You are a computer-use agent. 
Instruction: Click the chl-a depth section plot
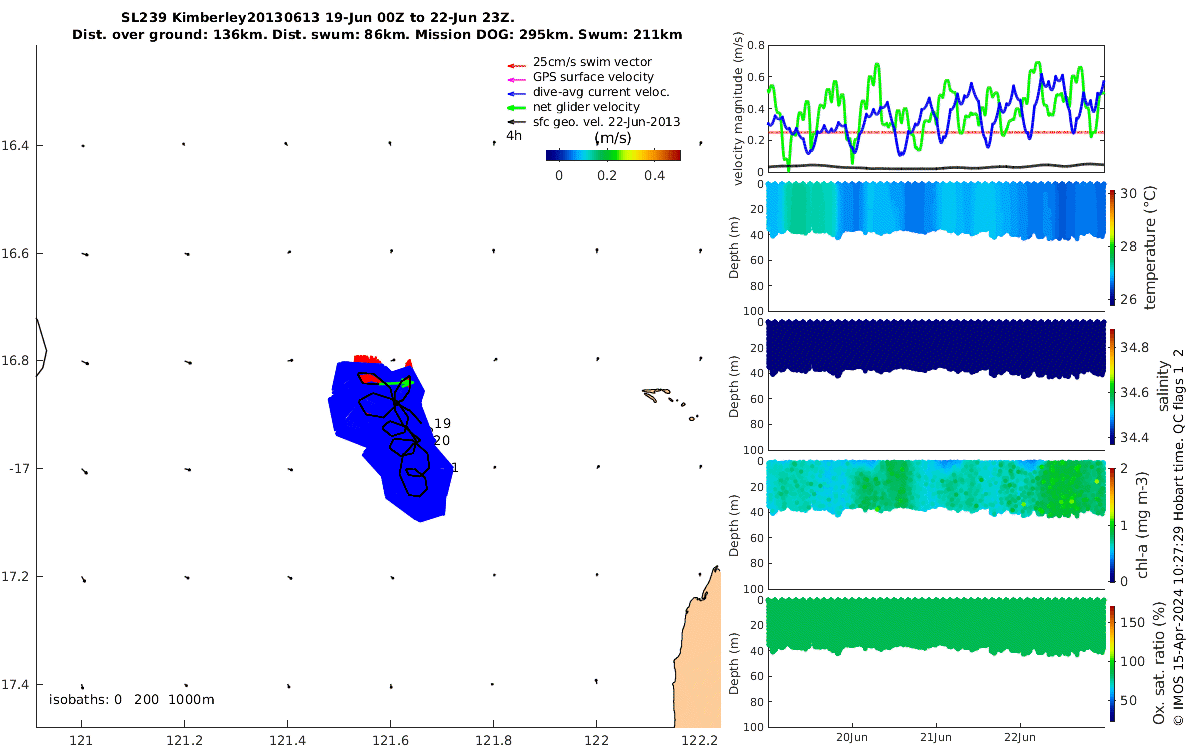(936, 524)
